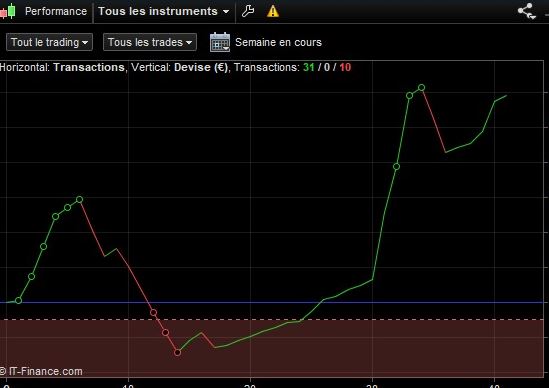Click the red losing transactions count 10
The image size is (549, 388).
[x=345, y=67]
